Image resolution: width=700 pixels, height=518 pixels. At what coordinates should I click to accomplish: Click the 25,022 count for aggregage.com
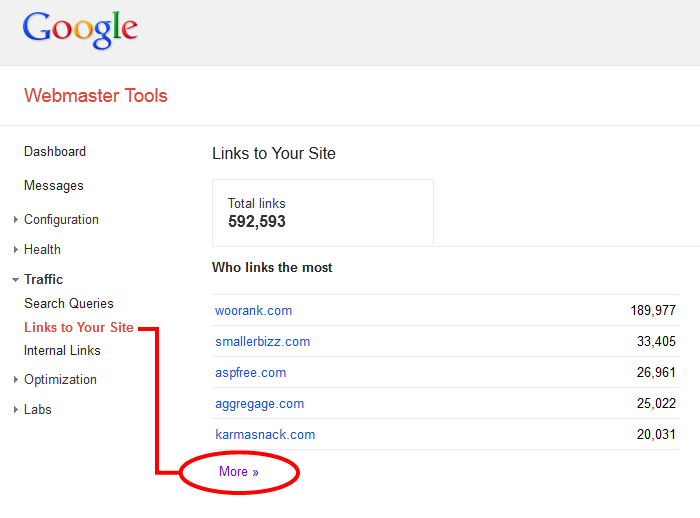coord(656,403)
